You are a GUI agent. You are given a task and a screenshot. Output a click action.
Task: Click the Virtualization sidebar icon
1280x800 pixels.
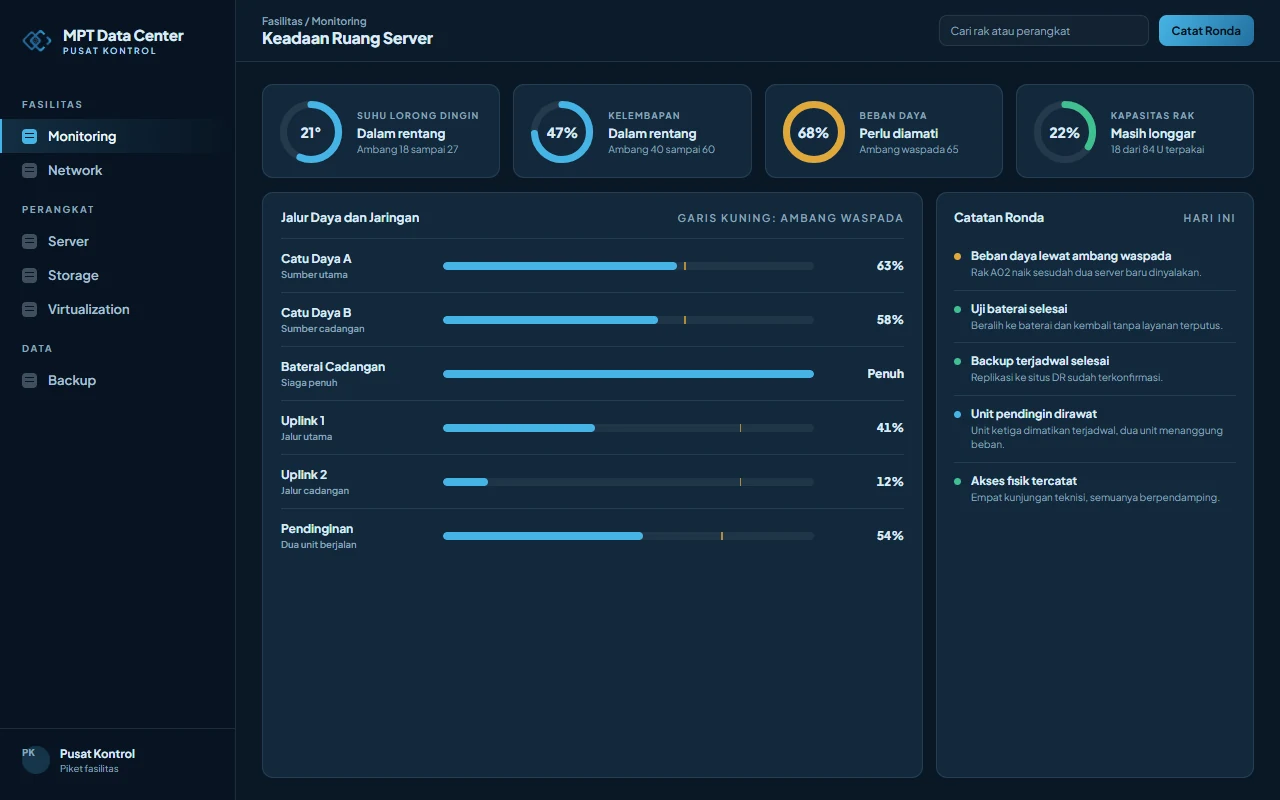click(29, 309)
